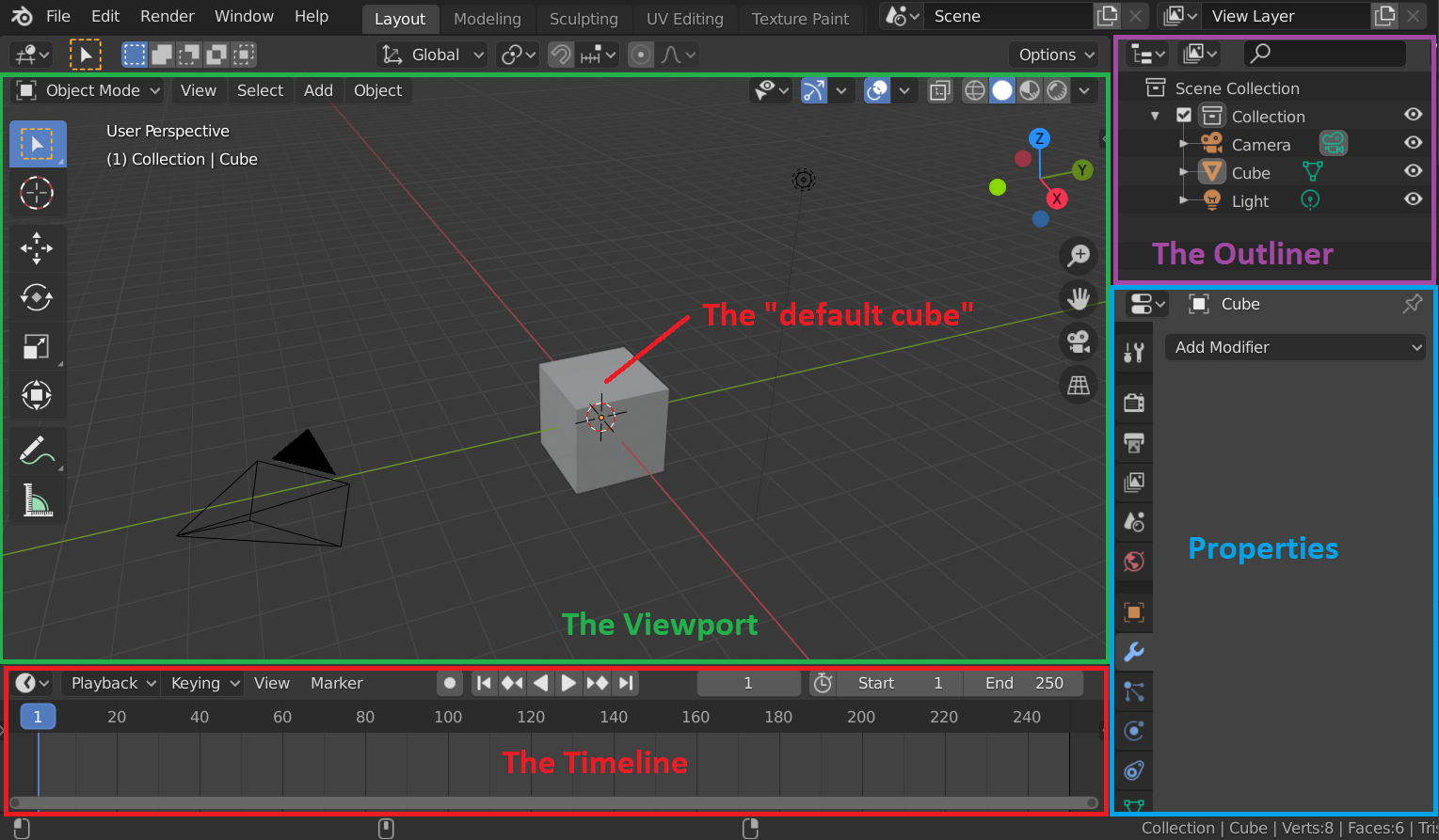
Task: Select the Transform tool
Action: [38, 395]
